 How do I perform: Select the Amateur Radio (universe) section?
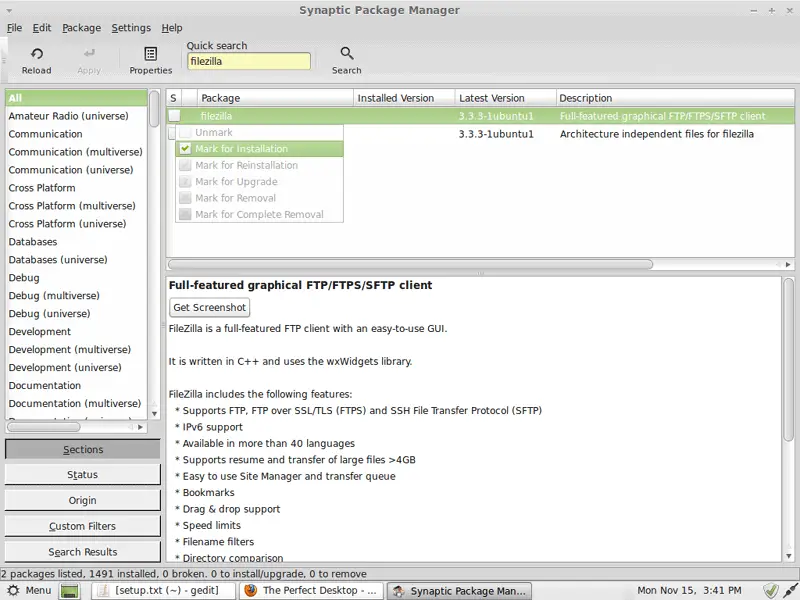(x=77, y=116)
